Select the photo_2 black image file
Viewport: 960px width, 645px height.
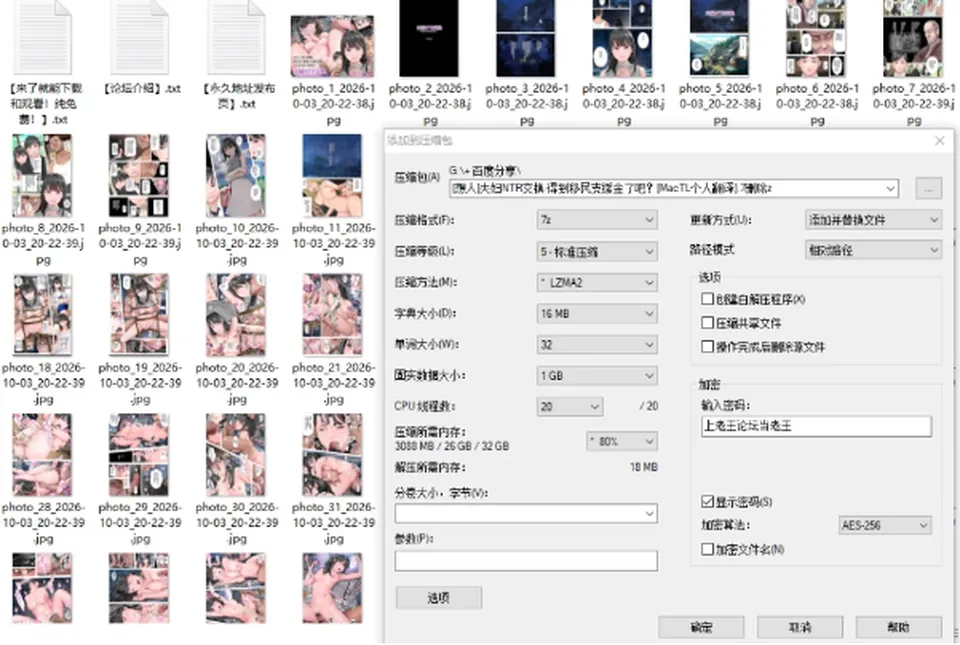pos(429,38)
